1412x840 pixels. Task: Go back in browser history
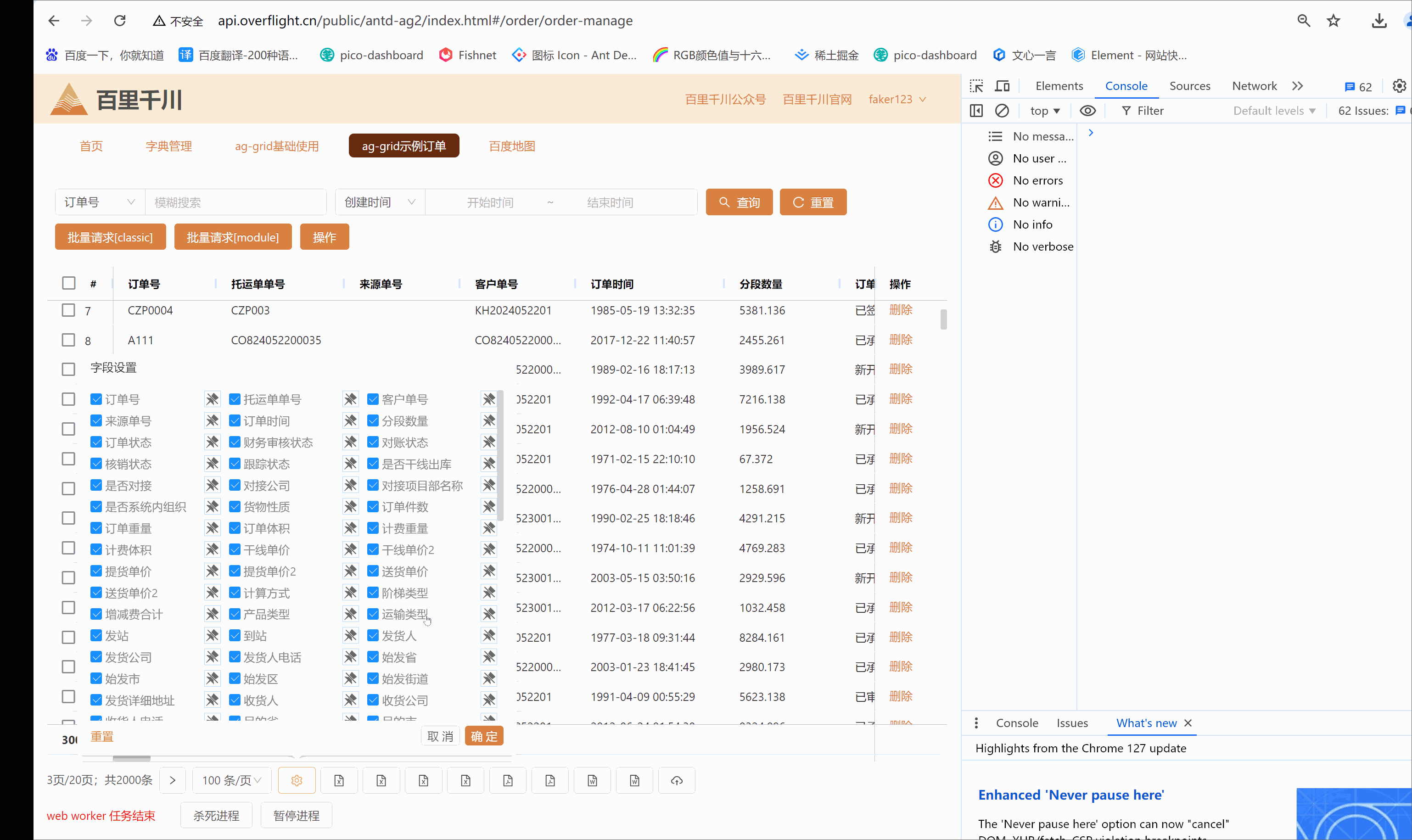(54, 21)
